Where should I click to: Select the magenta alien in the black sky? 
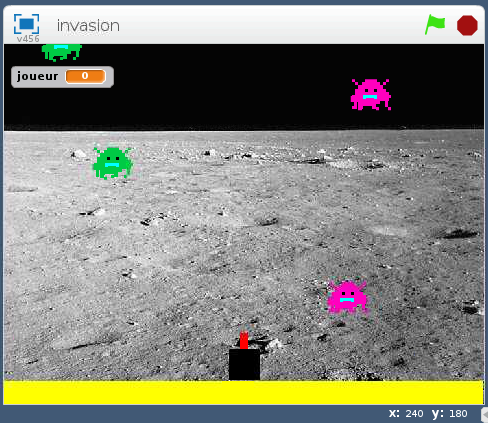point(371,94)
